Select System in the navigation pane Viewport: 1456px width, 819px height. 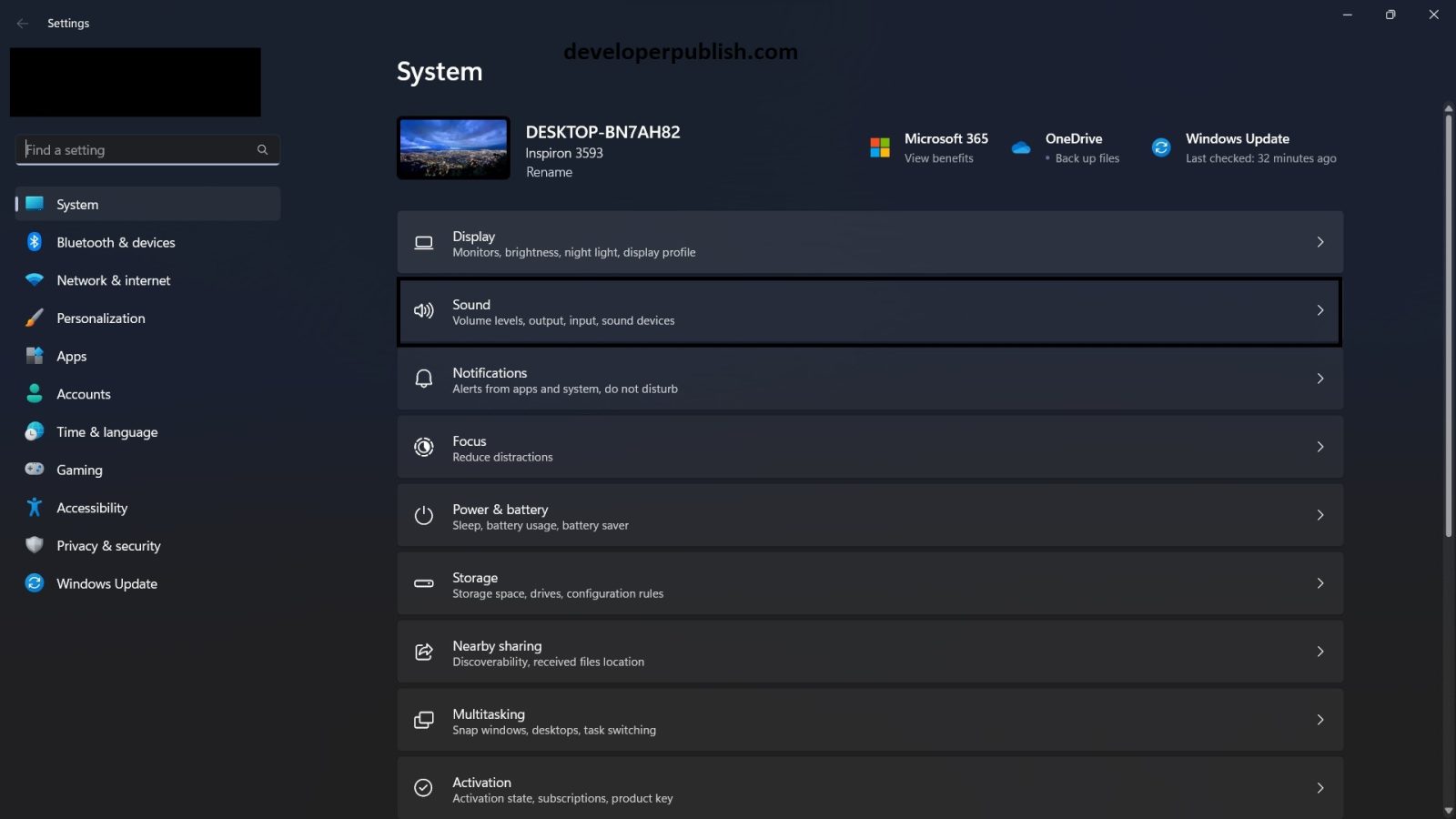(x=76, y=204)
